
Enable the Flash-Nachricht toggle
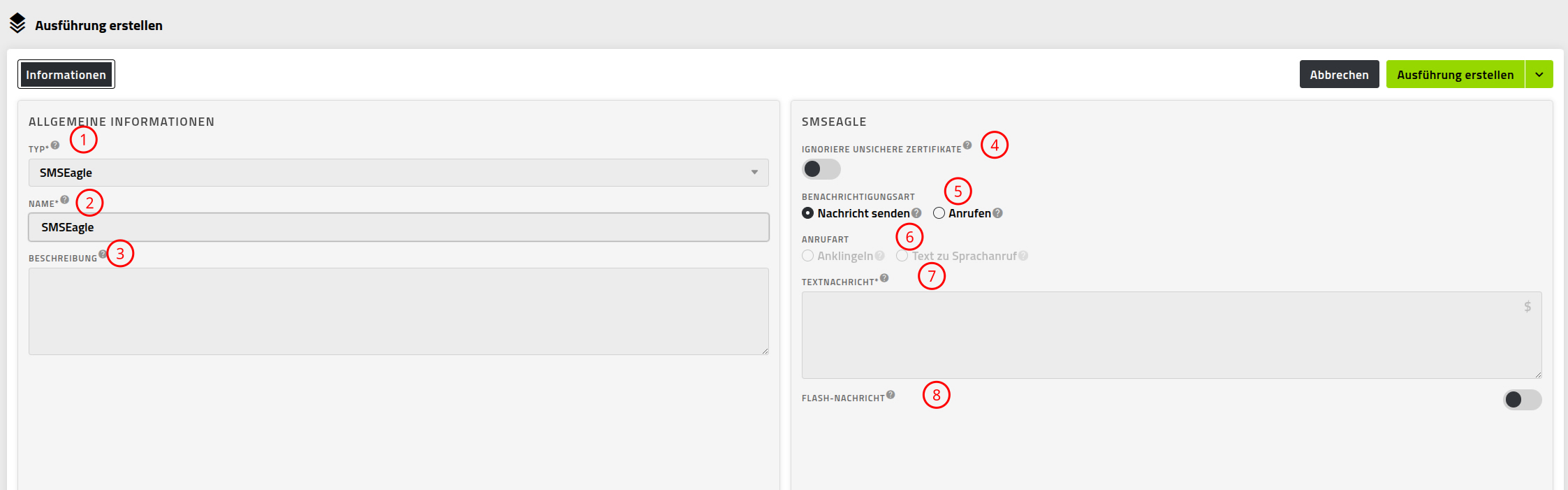(x=1523, y=400)
